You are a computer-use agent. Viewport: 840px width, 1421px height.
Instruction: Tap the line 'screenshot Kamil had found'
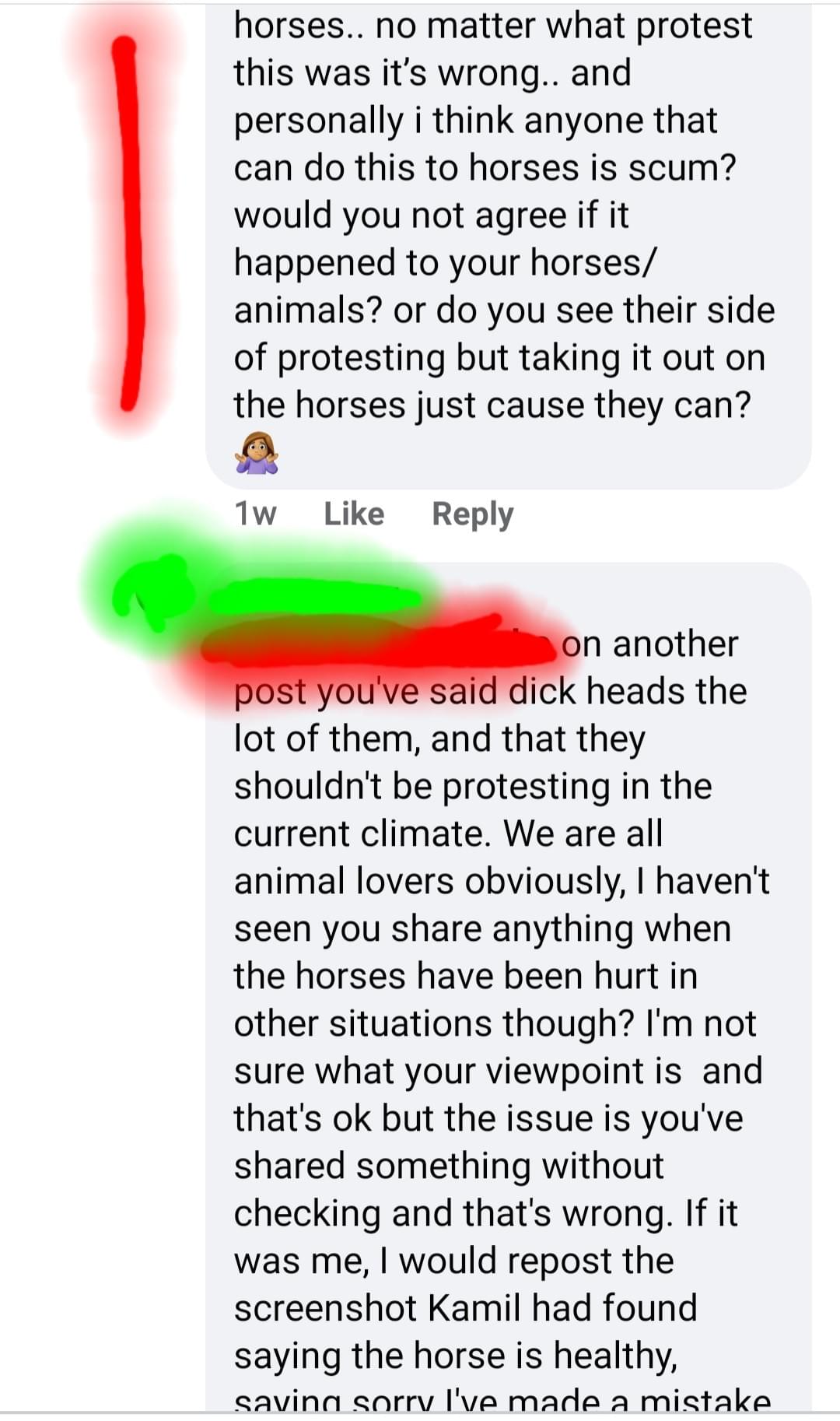(465, 1308)
